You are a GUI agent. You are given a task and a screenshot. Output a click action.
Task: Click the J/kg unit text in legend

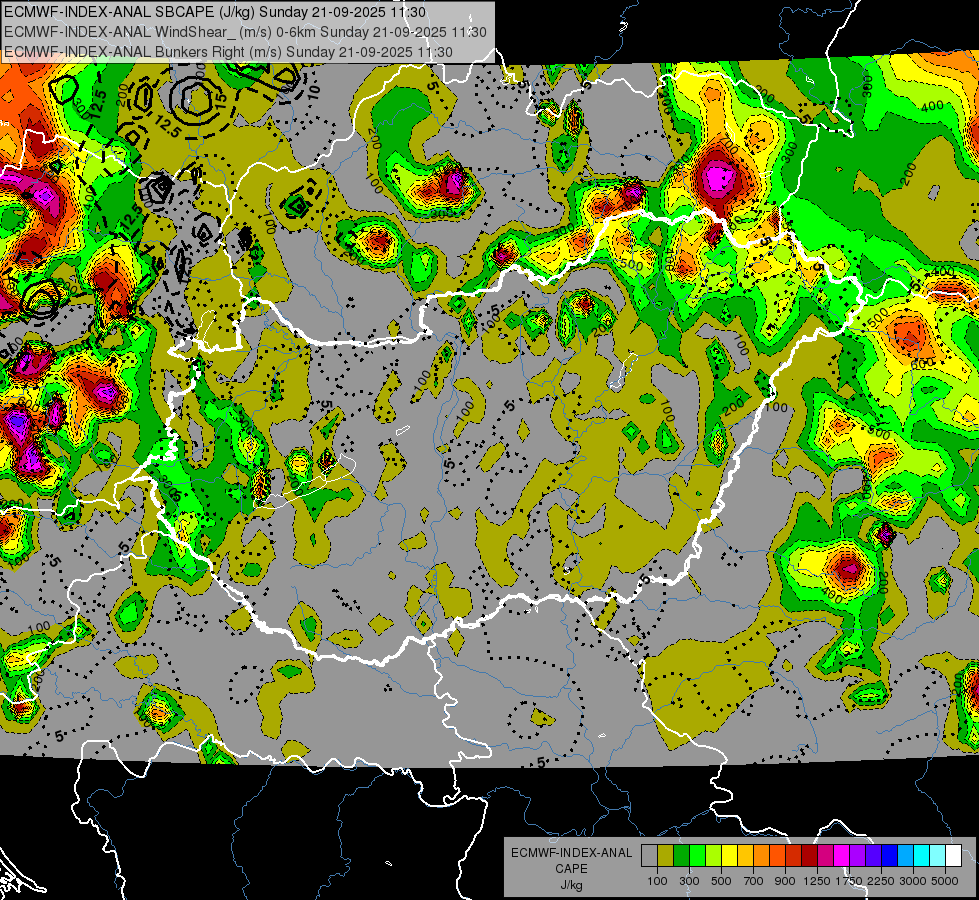pos(571,885)
